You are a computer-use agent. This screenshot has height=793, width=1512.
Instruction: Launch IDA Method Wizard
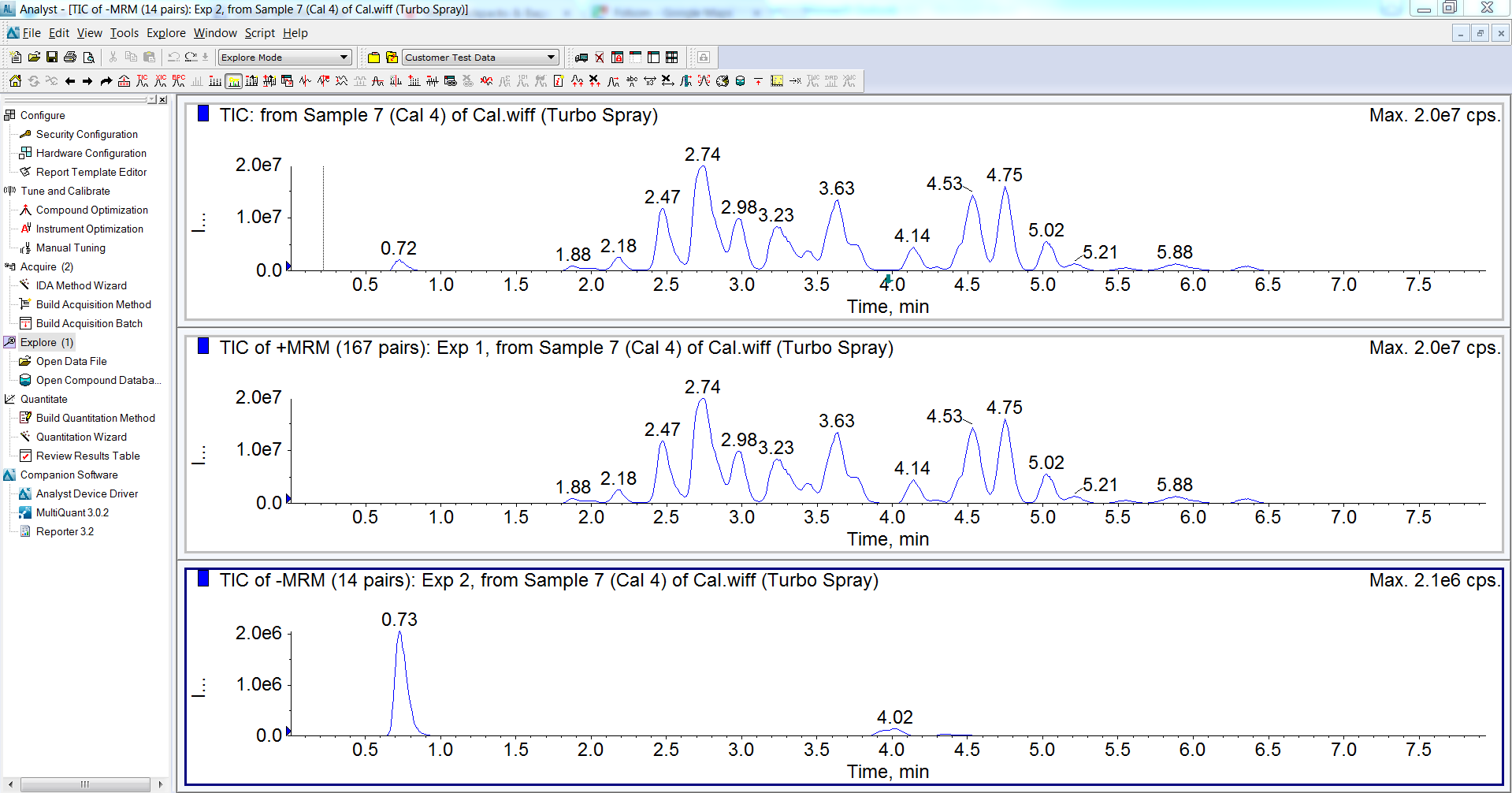[81, 285]
